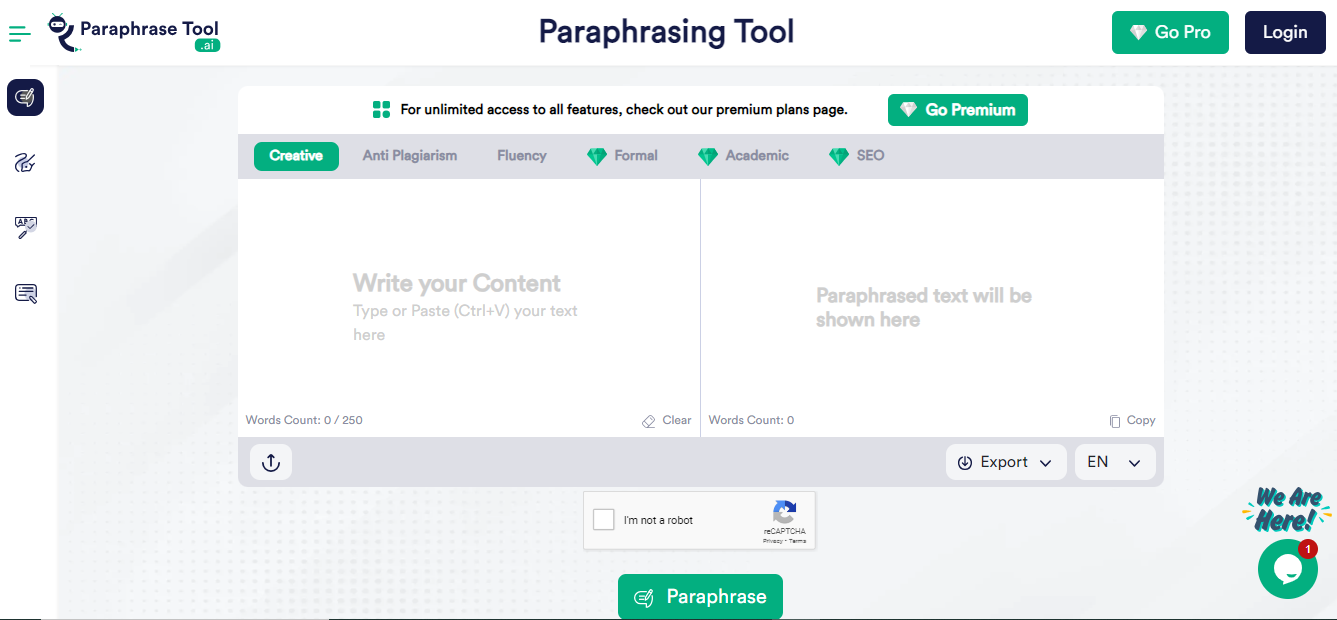Select the paraphraser tool in the sidebar
Screen dimensions: 1337x620
point(26,98)
